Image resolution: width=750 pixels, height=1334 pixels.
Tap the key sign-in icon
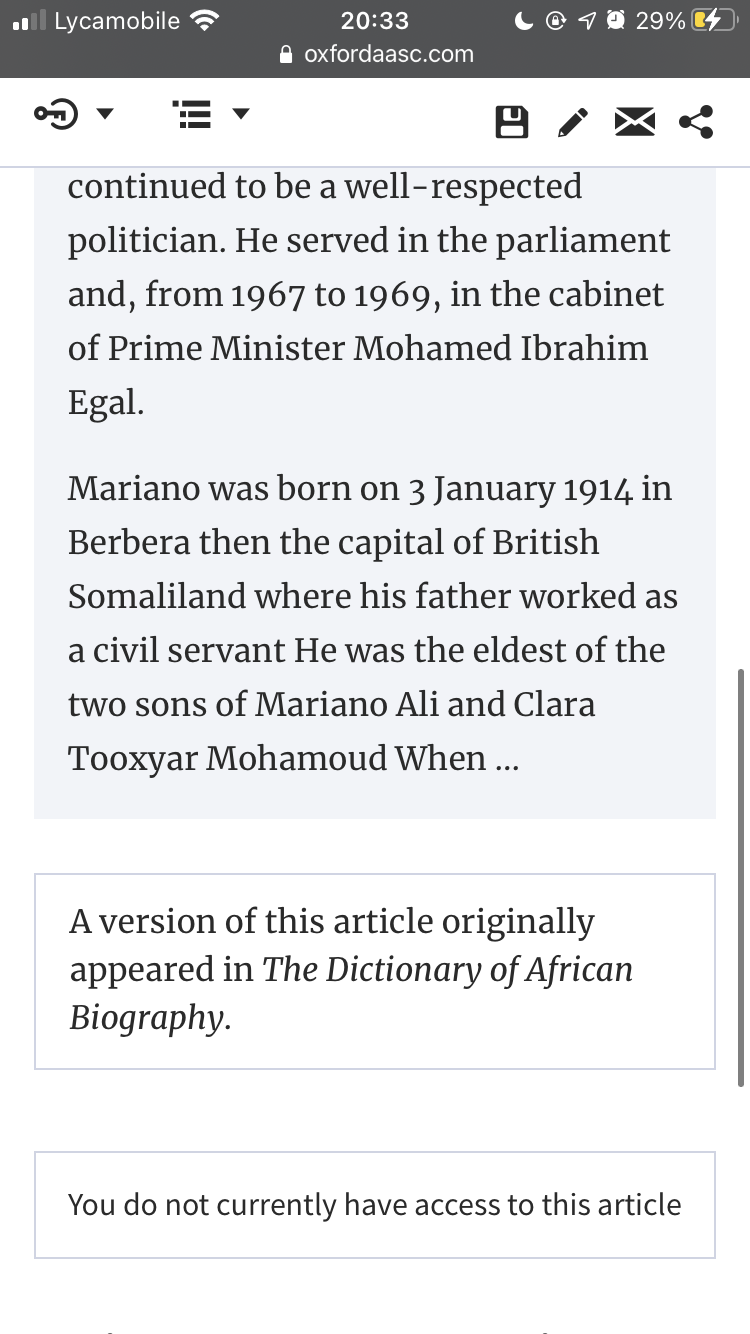(57, 115)
